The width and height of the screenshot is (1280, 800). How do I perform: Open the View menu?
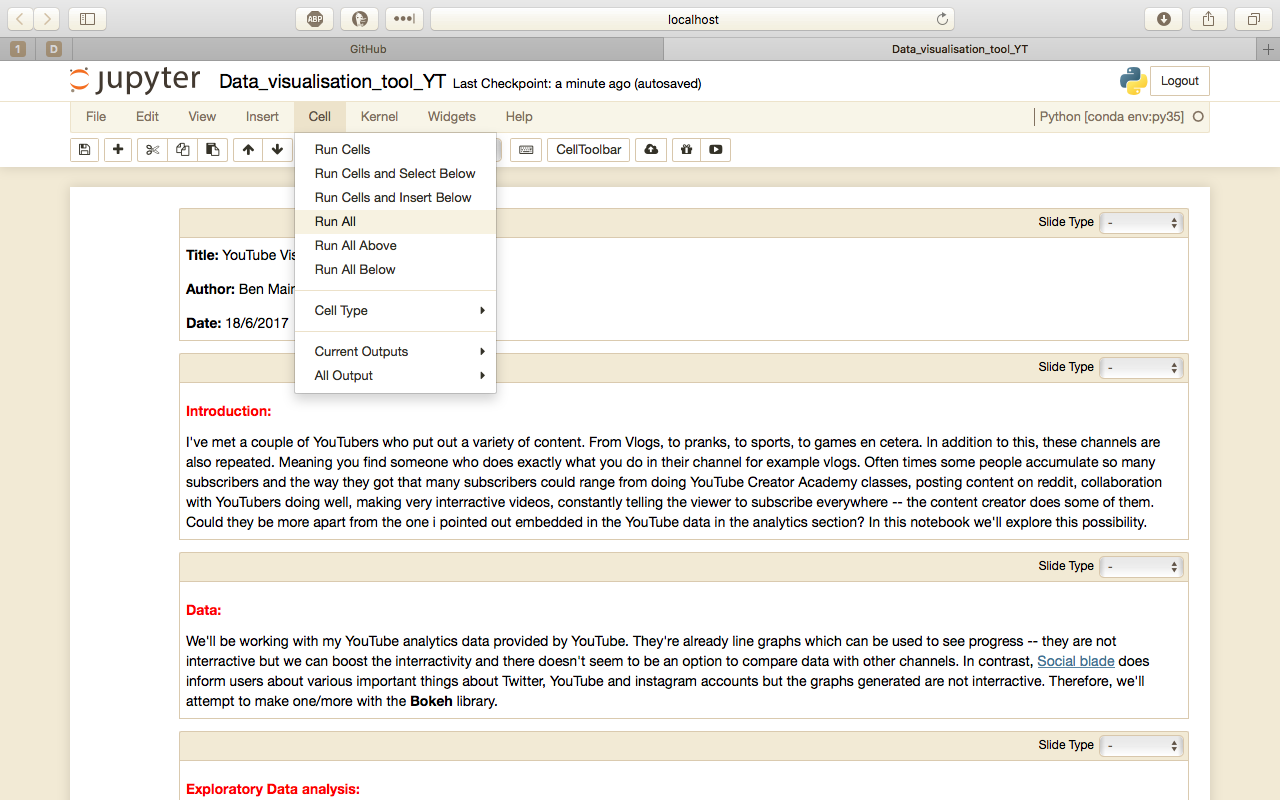click(x=202, y=117)
